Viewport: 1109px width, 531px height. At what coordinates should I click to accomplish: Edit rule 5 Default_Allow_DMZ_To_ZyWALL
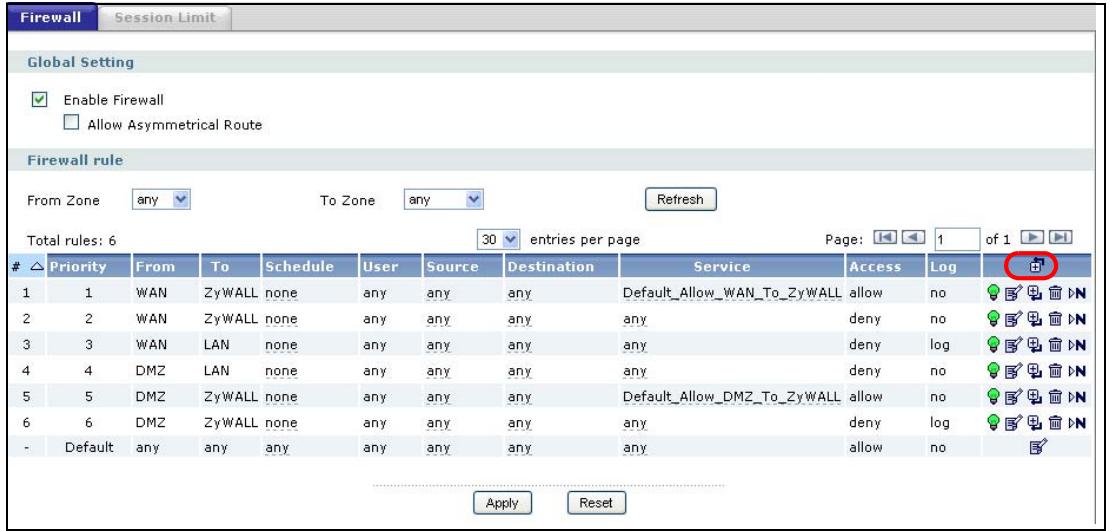[1014, 397]
